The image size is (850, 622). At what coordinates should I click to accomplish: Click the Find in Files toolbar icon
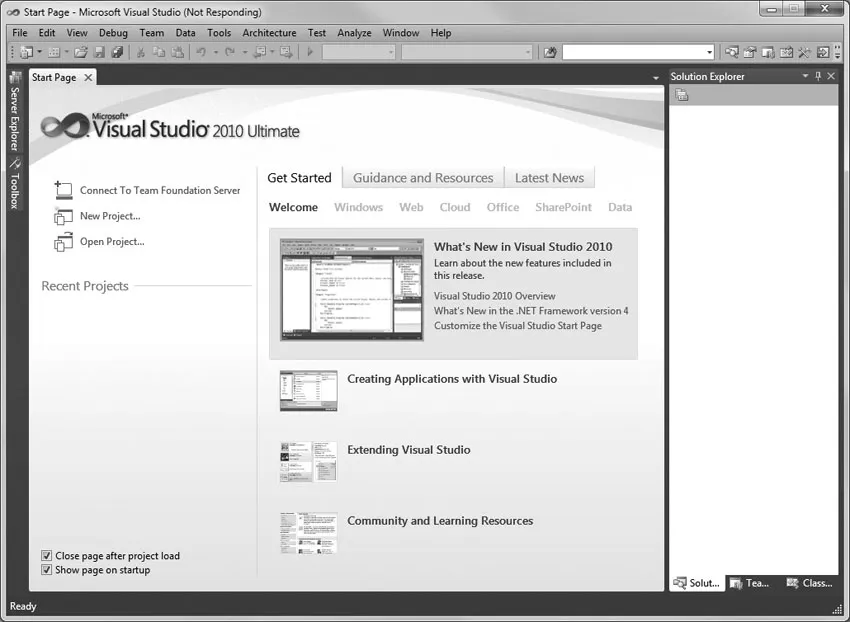[x=549, y=52]
